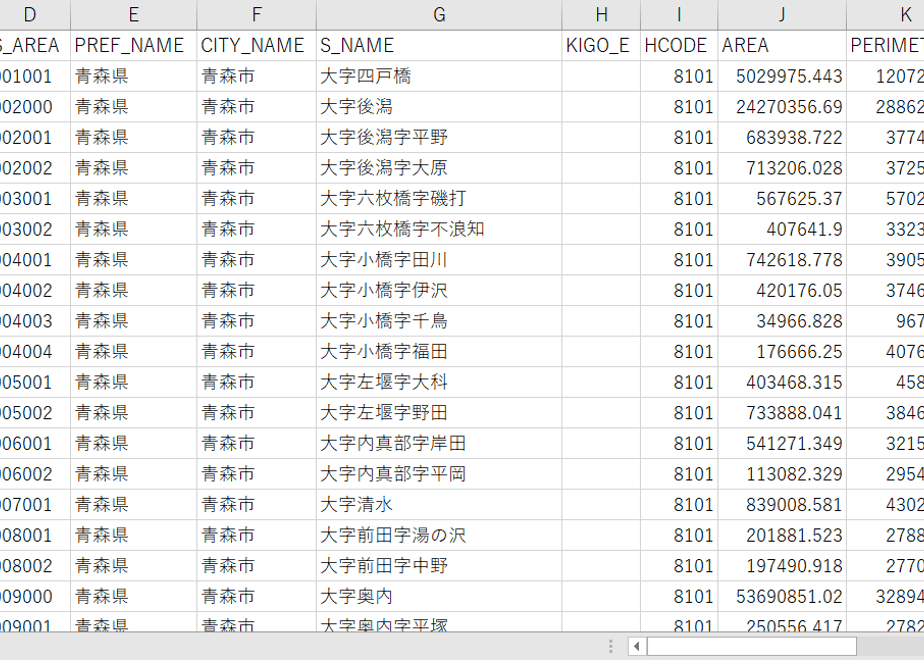Select the cell containing 大字四戸橋
The height and width of the screenshot is (660, 924).
click(439, 76)
